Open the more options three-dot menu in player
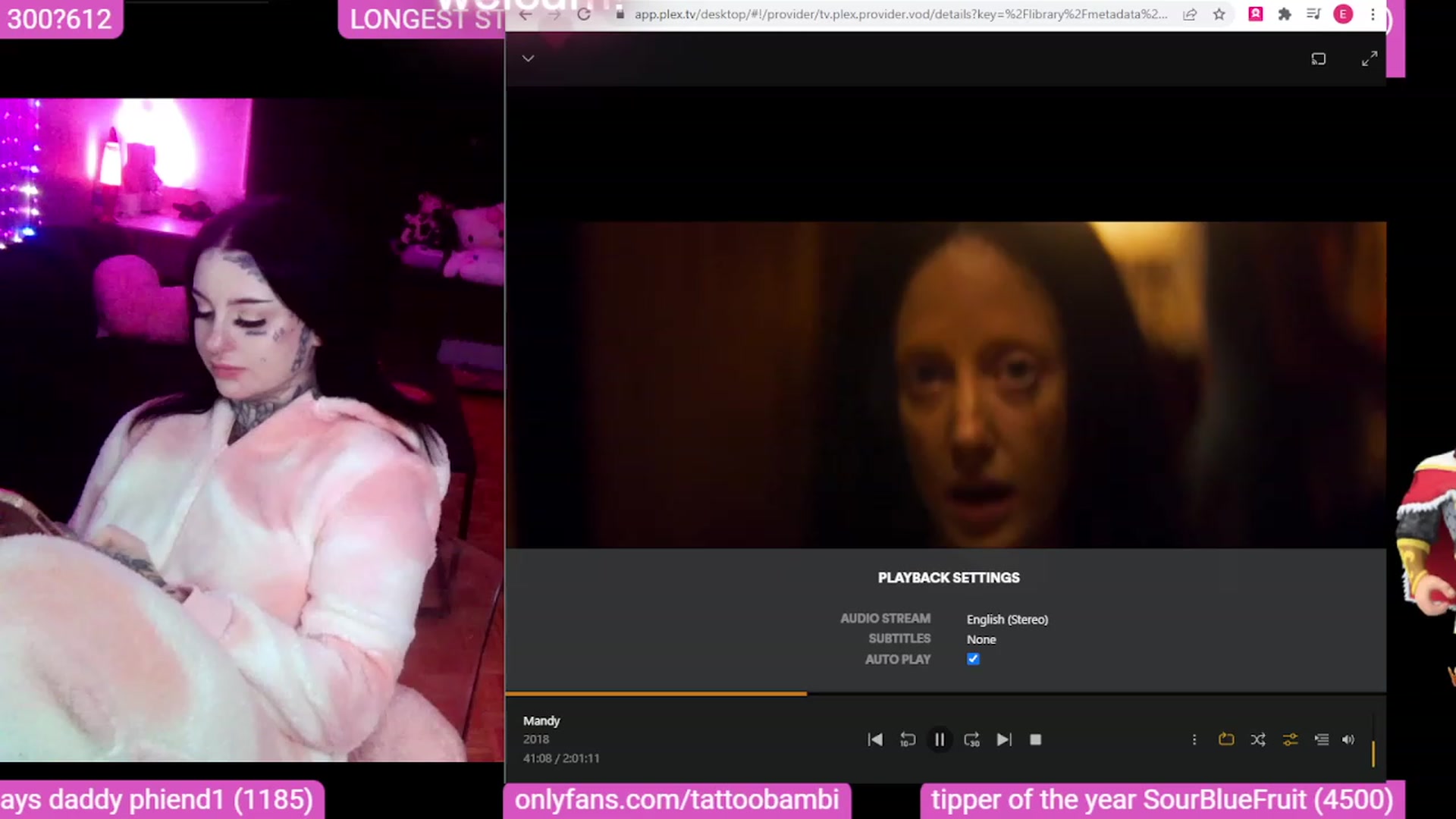This screenshot has width=1456, height=819. point(1194,739)
